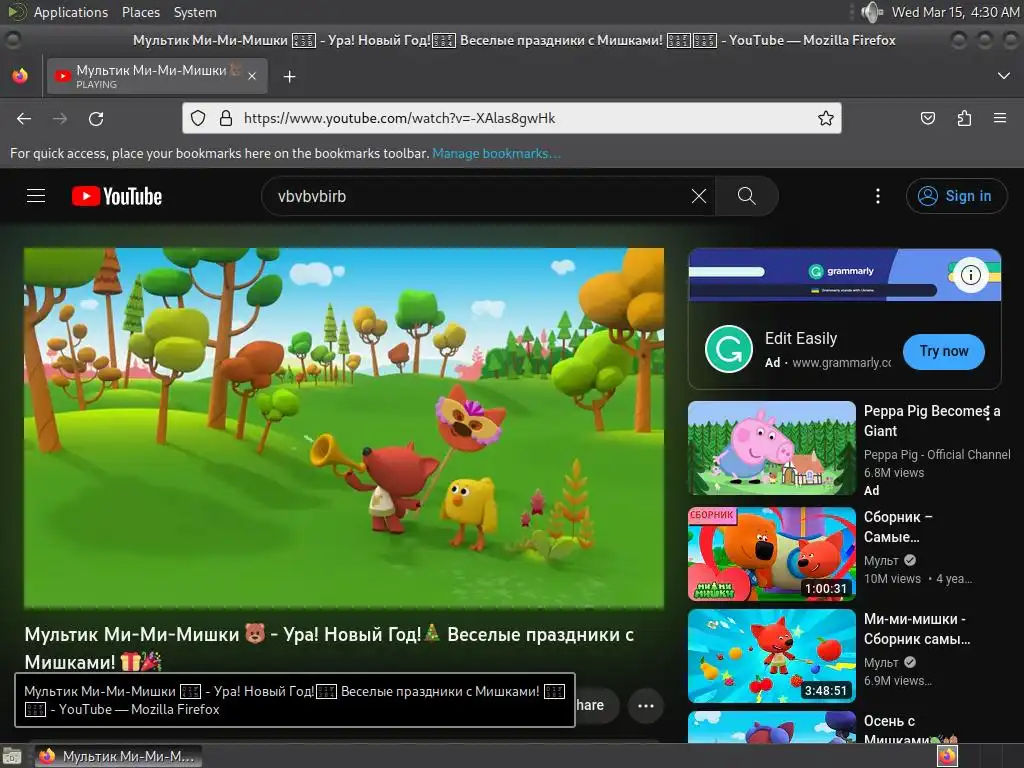Viewport: 1024px width, 768px height.
Task: Open the 1:00:31 Сборник video thumbnail
Action: point(771,554)
